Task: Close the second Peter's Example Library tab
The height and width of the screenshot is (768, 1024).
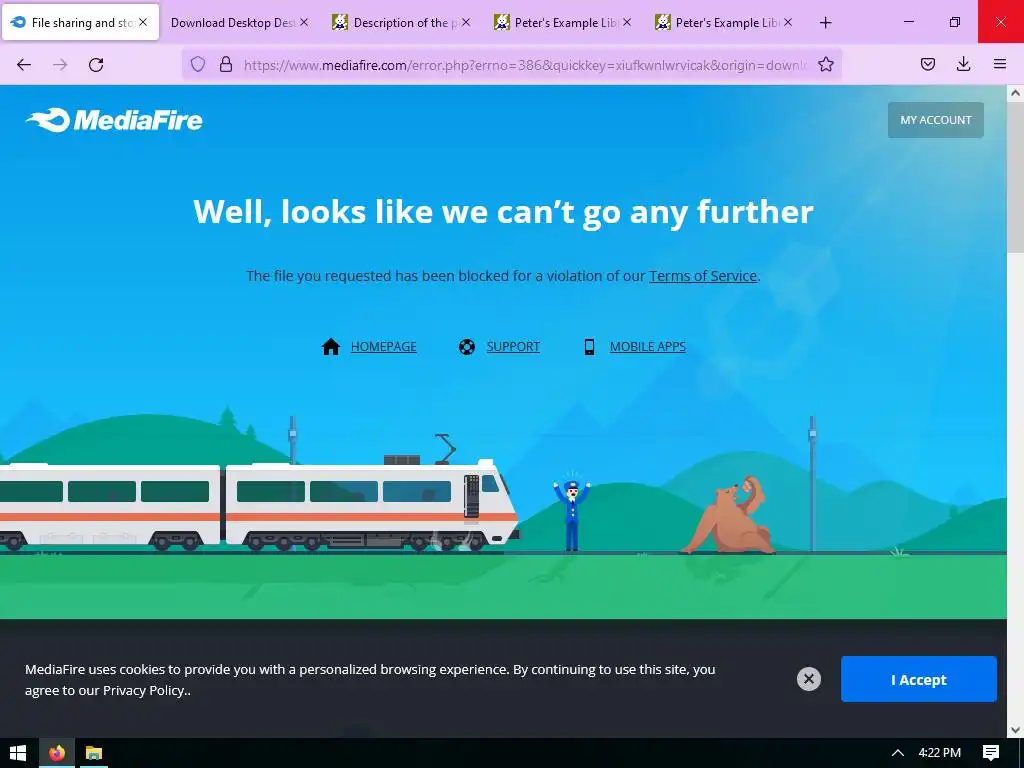Action: coord(788,22)
